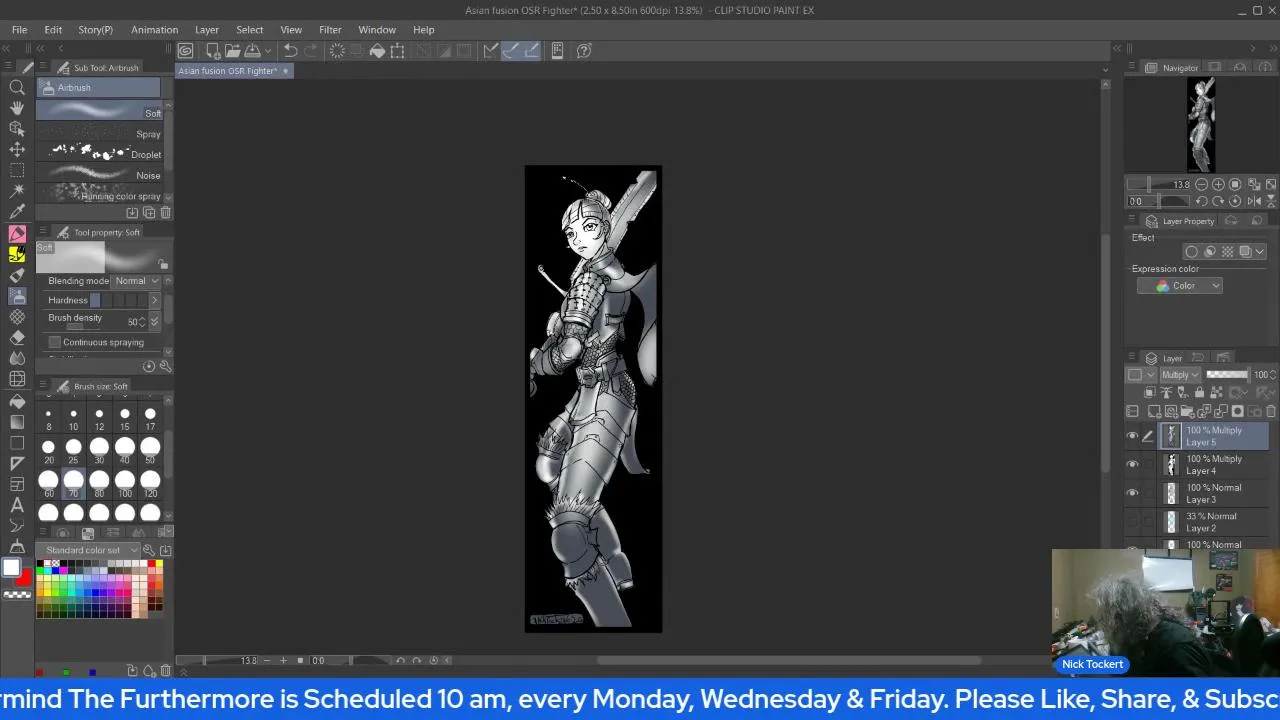Show Layer 2 by clicking visibility box
Image resolution: width=1280 pixels, height=720 pixels.
tap(1132, 522)
